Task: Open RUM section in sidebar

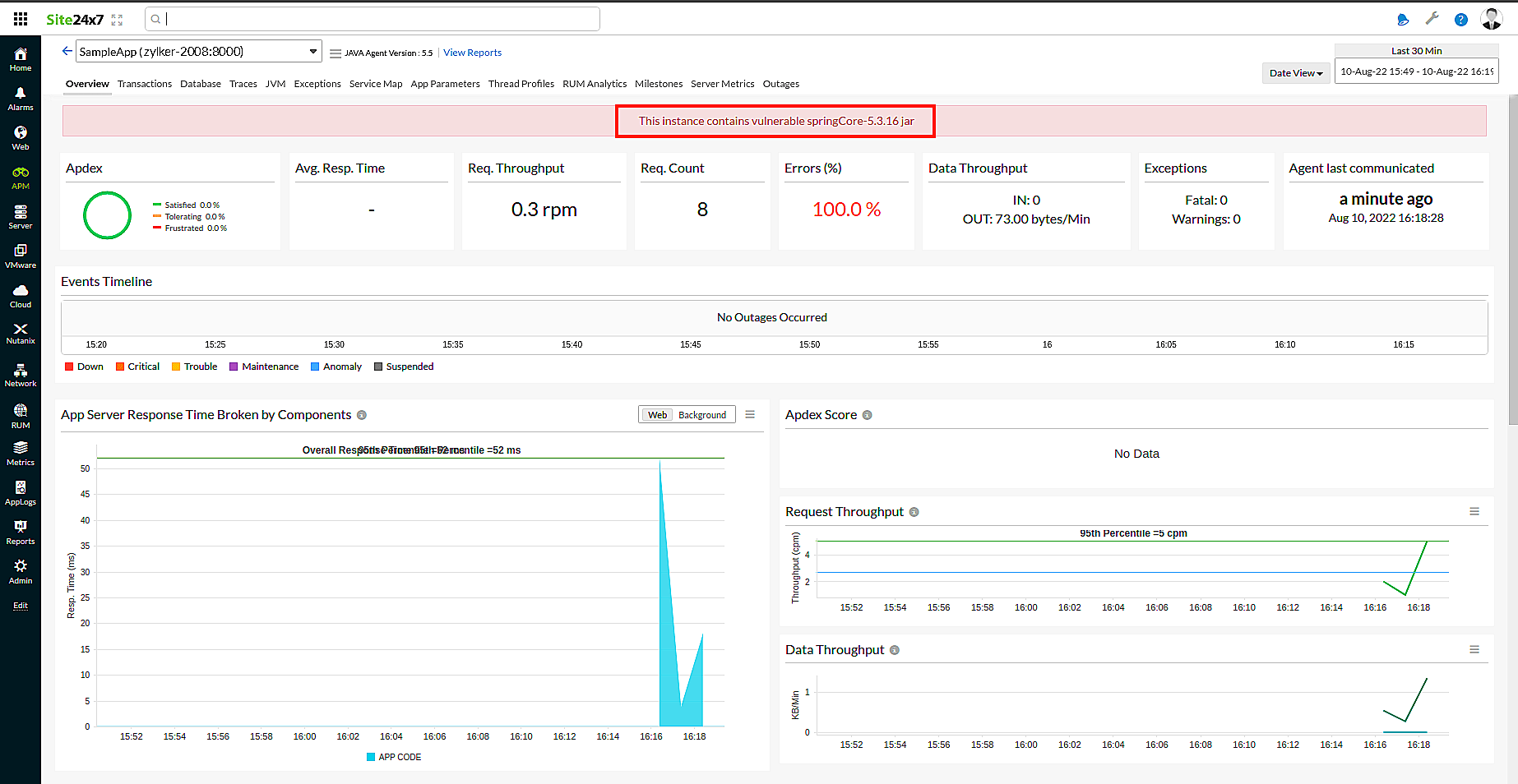Action: tap(21, 416)
